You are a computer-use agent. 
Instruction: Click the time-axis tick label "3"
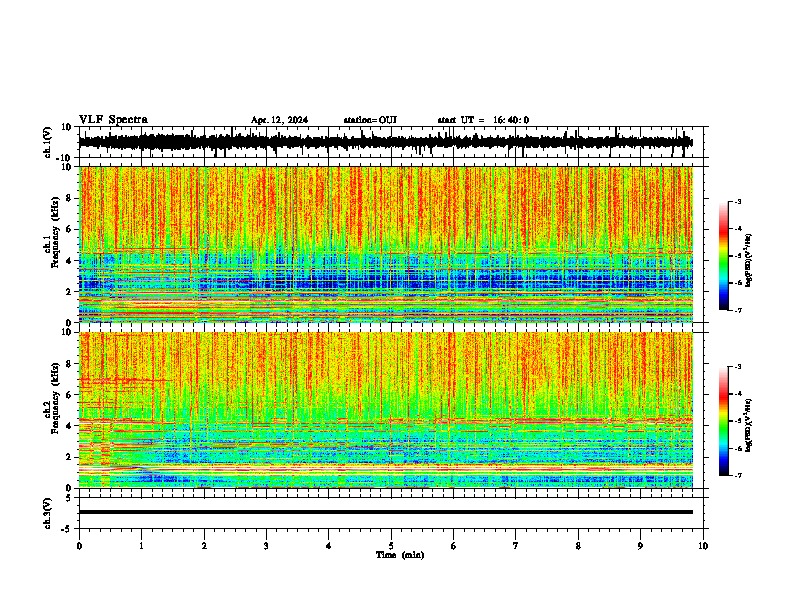tap(266, 546)
